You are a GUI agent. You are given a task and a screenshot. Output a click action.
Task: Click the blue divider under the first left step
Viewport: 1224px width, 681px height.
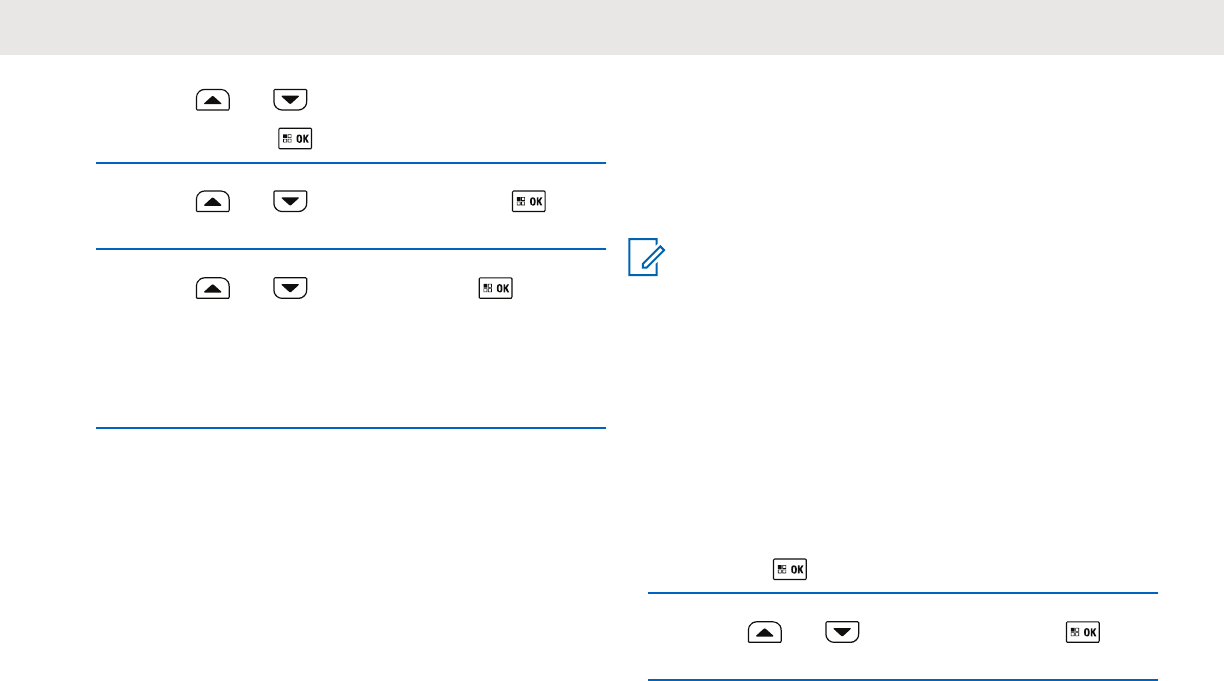(351, 163)
